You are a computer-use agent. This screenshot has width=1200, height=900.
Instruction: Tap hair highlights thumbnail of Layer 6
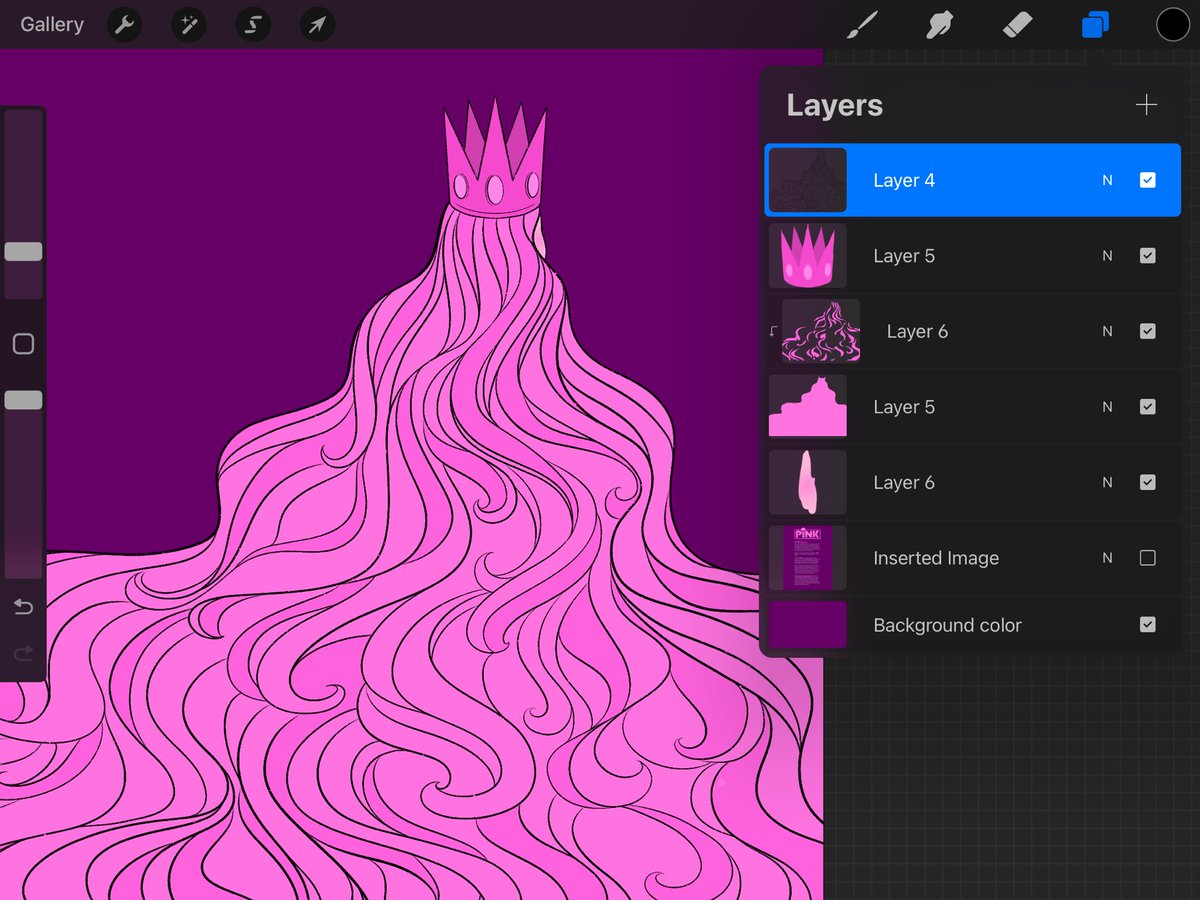tap(821, 332)
